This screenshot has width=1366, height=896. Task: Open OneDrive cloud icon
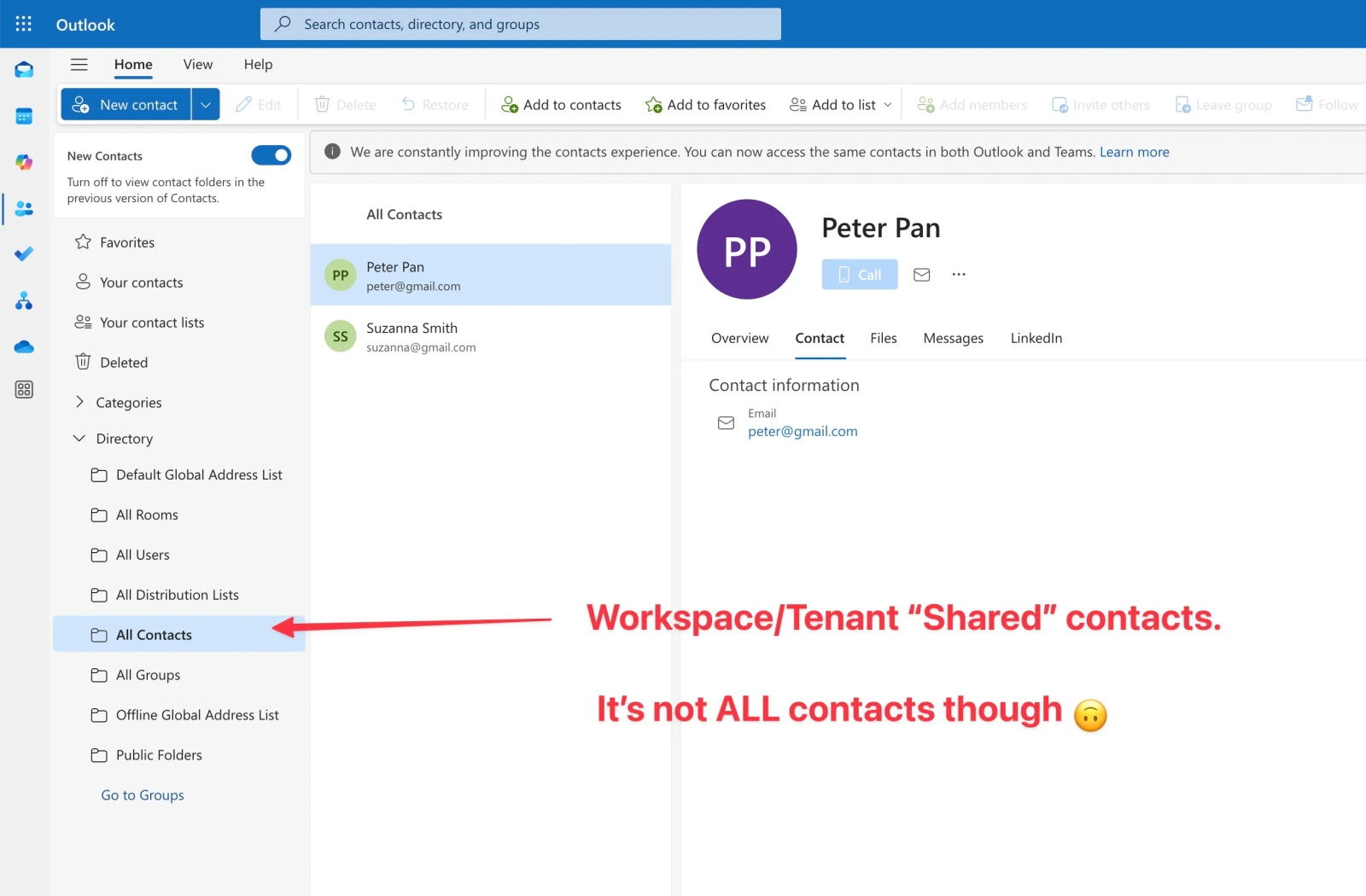tap(24, 346)
